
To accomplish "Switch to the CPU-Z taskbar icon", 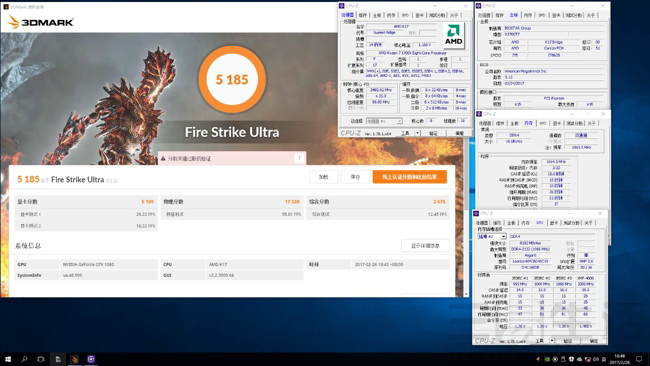I will click(91, 359).
